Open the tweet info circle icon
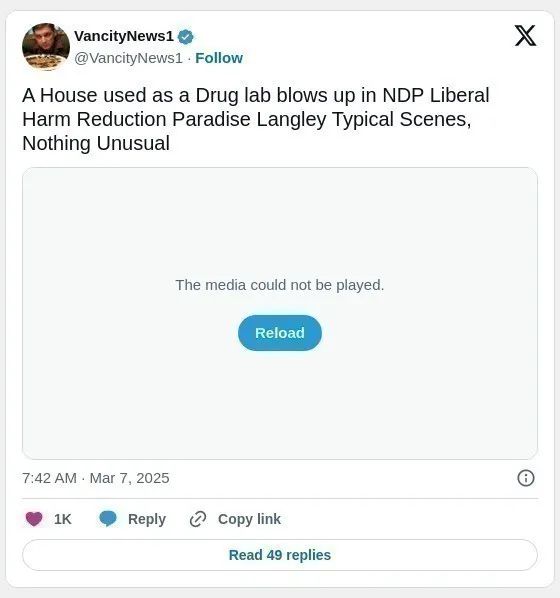The height and width of the screenshot is (598, 560). click(x=526, y=478)
